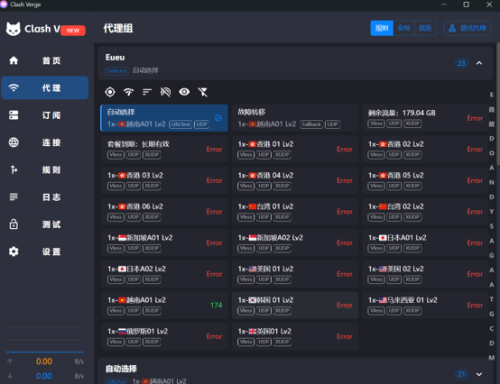Image resolution: width=500 pixels, height=384 pixels.
Task: Toggle proxy detail visibility eye icon
Action: pos(184,92)
